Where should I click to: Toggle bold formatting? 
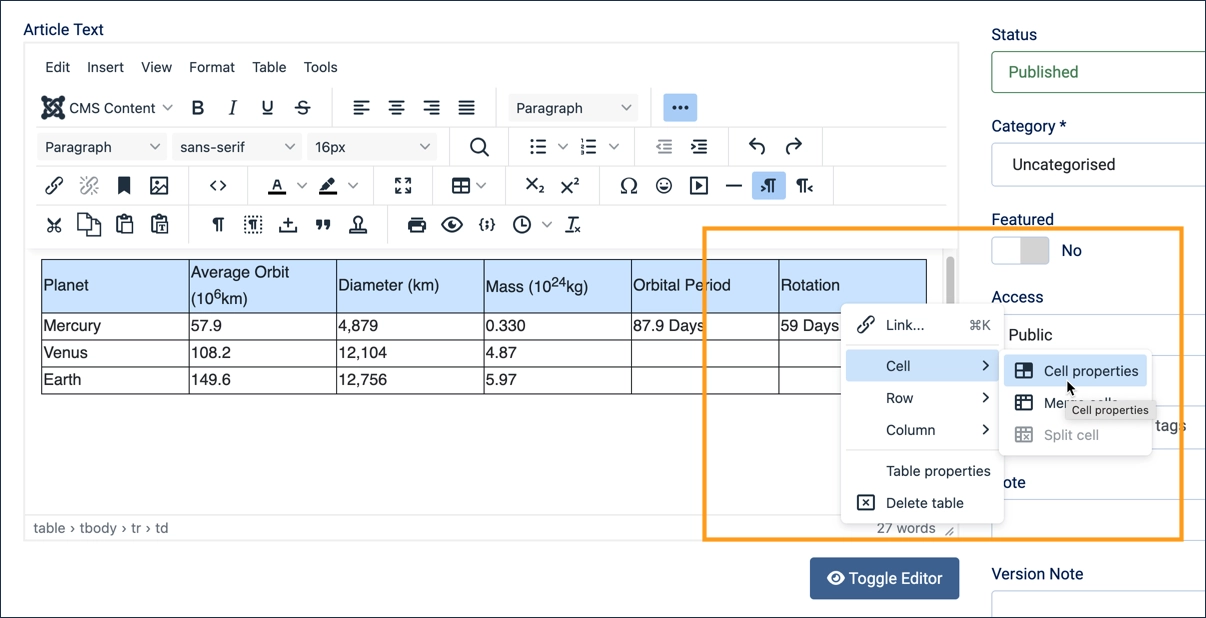[x=197, y=107]
